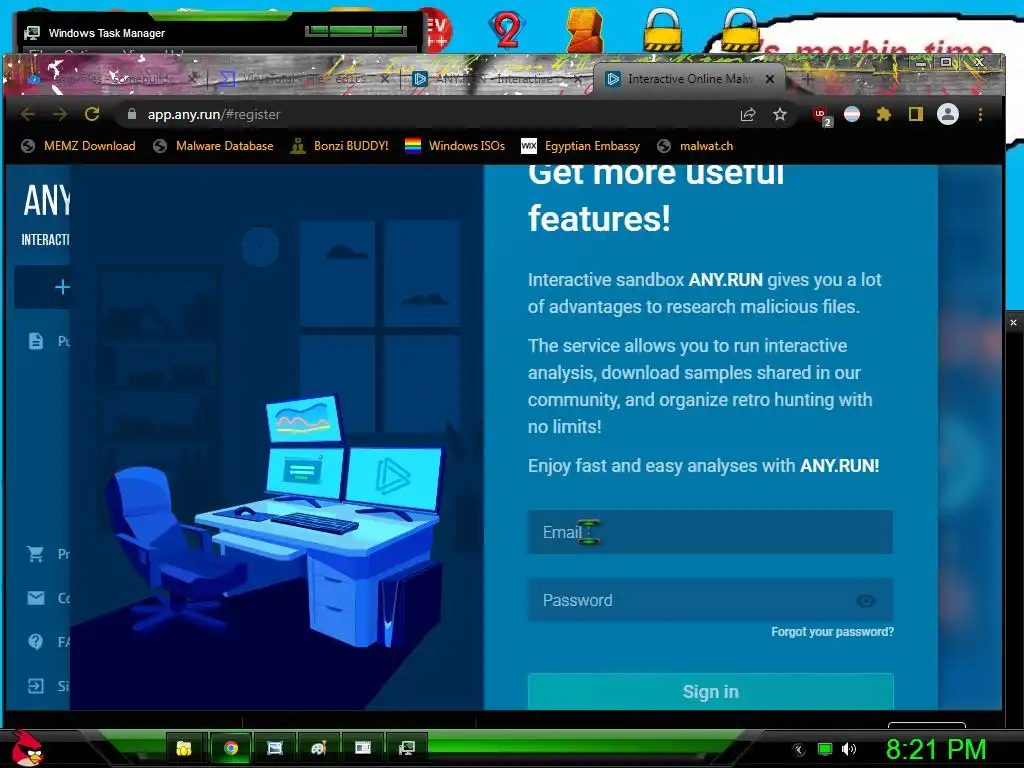Close side panel with X at right edge

(x=1013, y=323)
